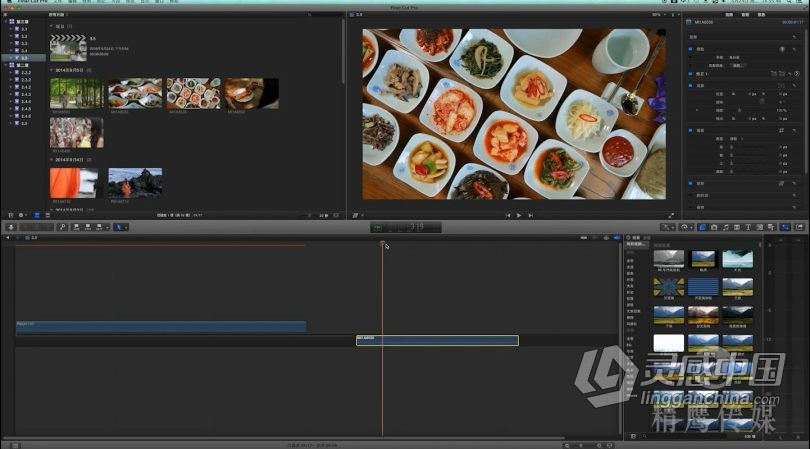Screen dimensions: 810x449
Task: Switch to first inspector tab
Action: coord(729,15)
